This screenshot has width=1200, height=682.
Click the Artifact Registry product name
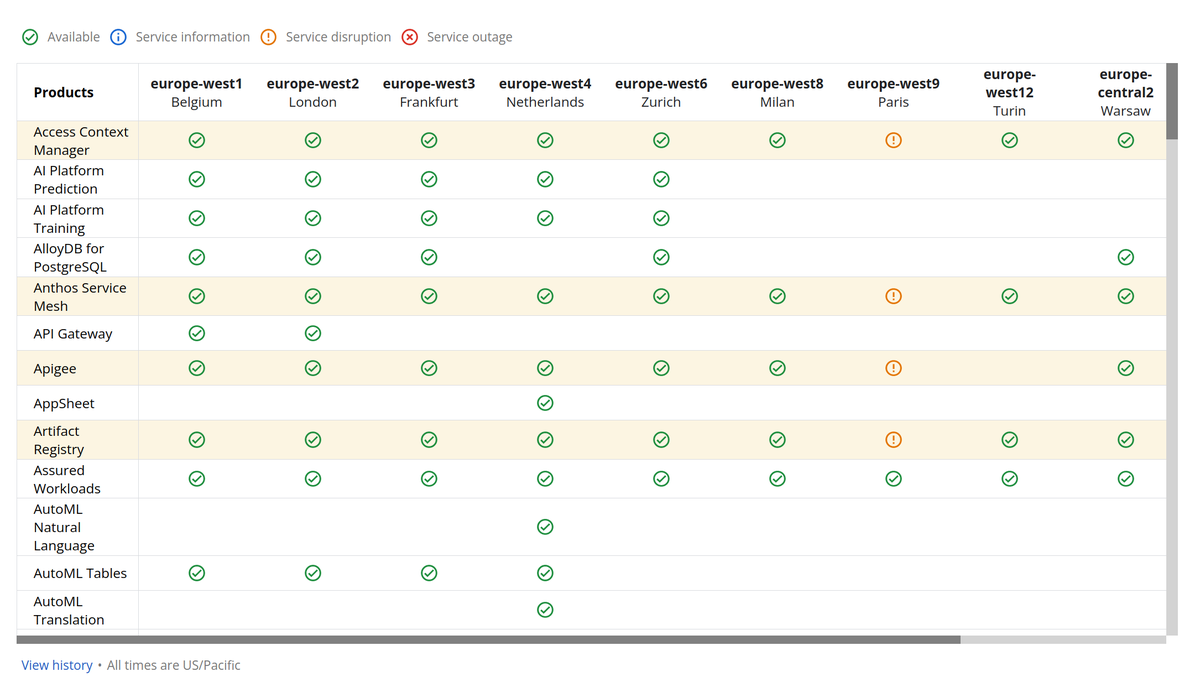[59, 441]
